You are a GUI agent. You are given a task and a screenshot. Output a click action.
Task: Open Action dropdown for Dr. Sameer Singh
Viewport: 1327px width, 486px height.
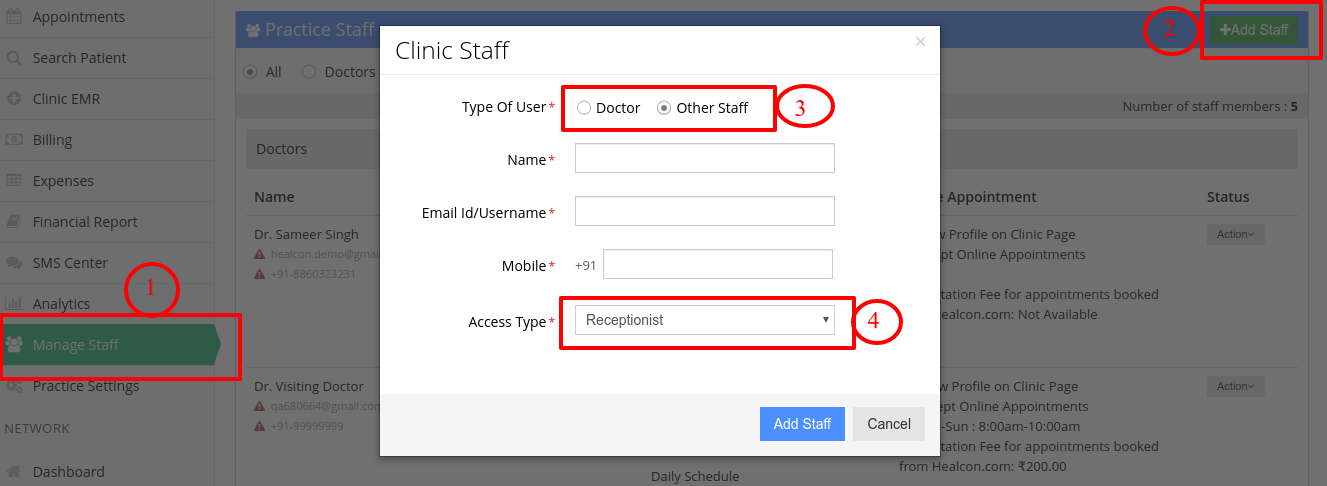click(x=1236, y=234)
